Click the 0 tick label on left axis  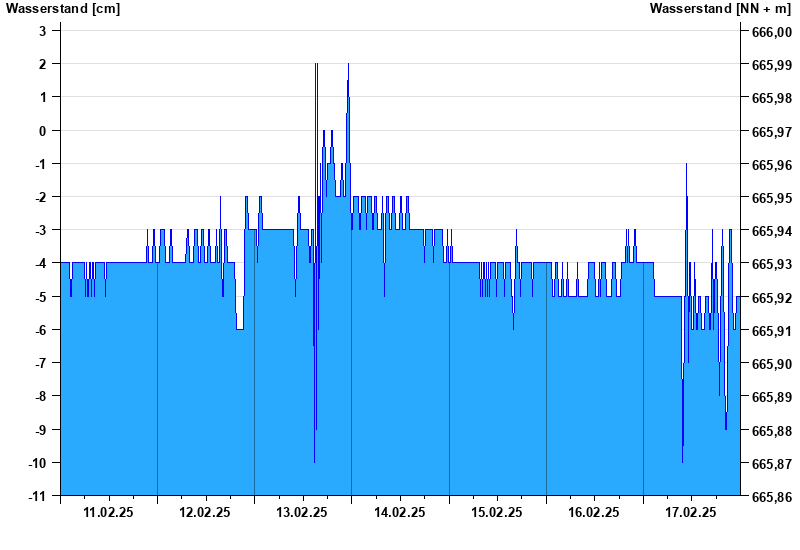43,131
